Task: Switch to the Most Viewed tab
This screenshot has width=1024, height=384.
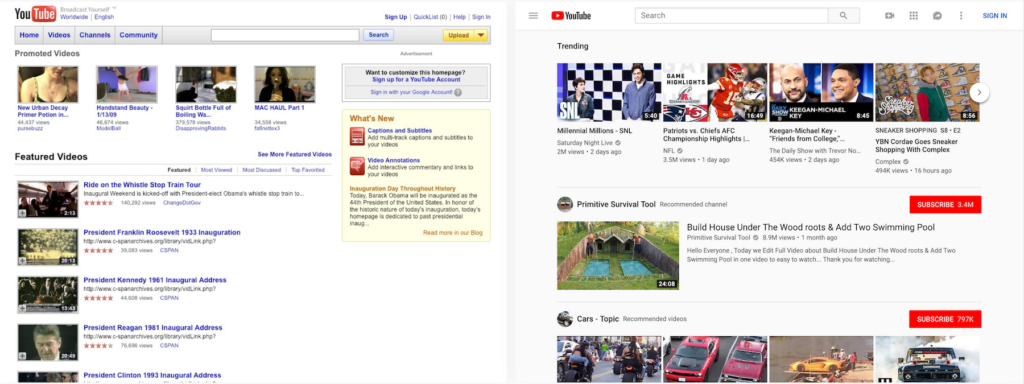Action: [216, 170]
